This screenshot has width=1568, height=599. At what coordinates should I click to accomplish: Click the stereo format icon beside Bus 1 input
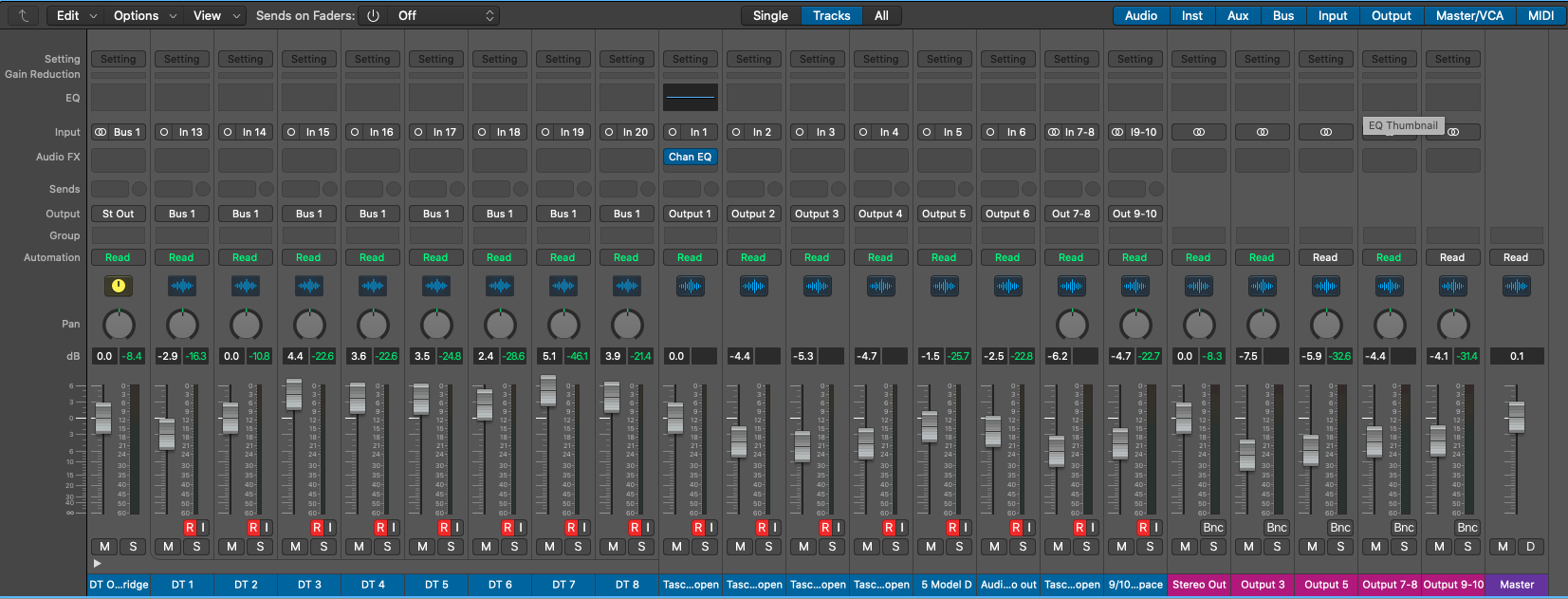coord(101,132)
